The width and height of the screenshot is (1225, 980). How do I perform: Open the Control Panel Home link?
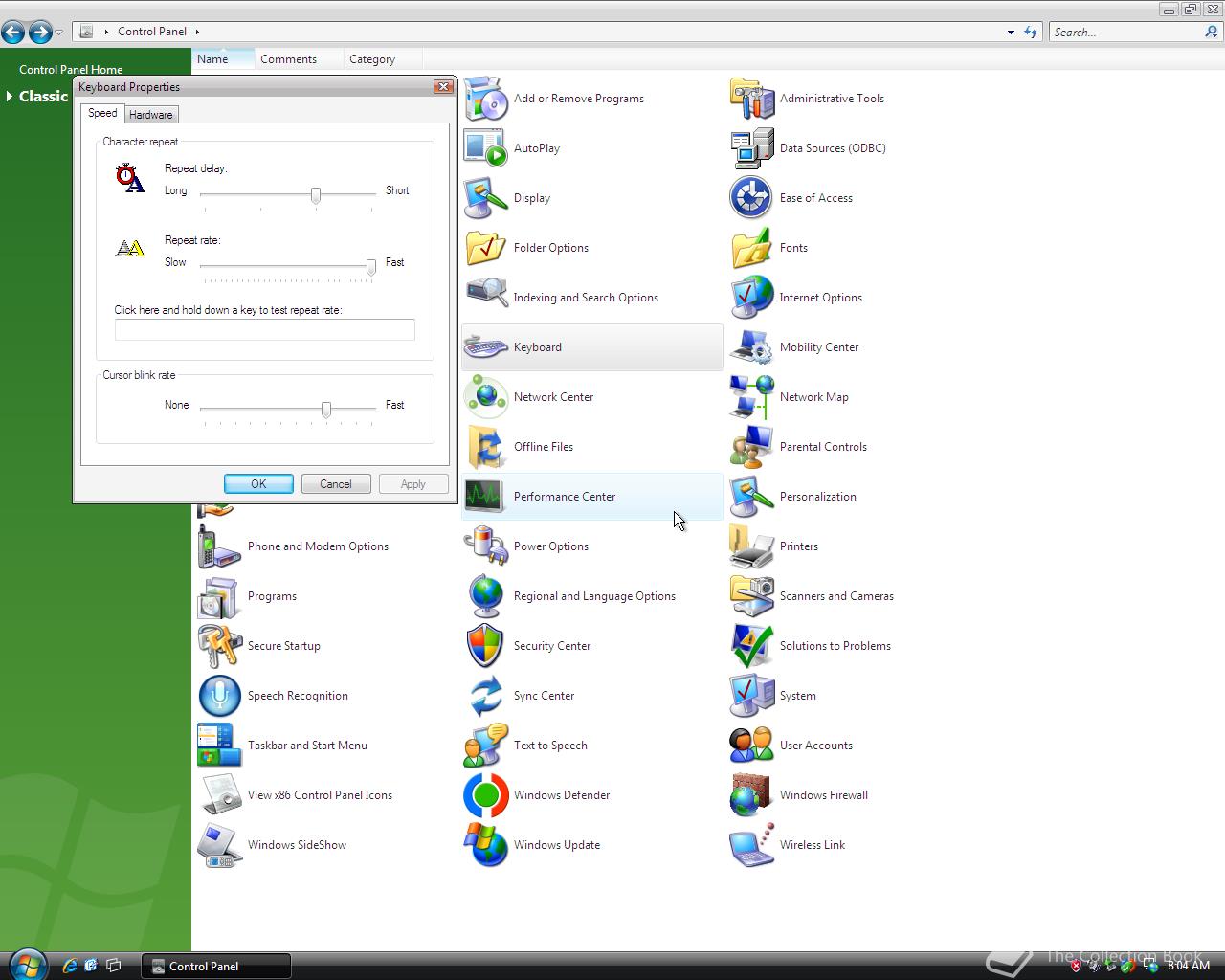point(71,69)
